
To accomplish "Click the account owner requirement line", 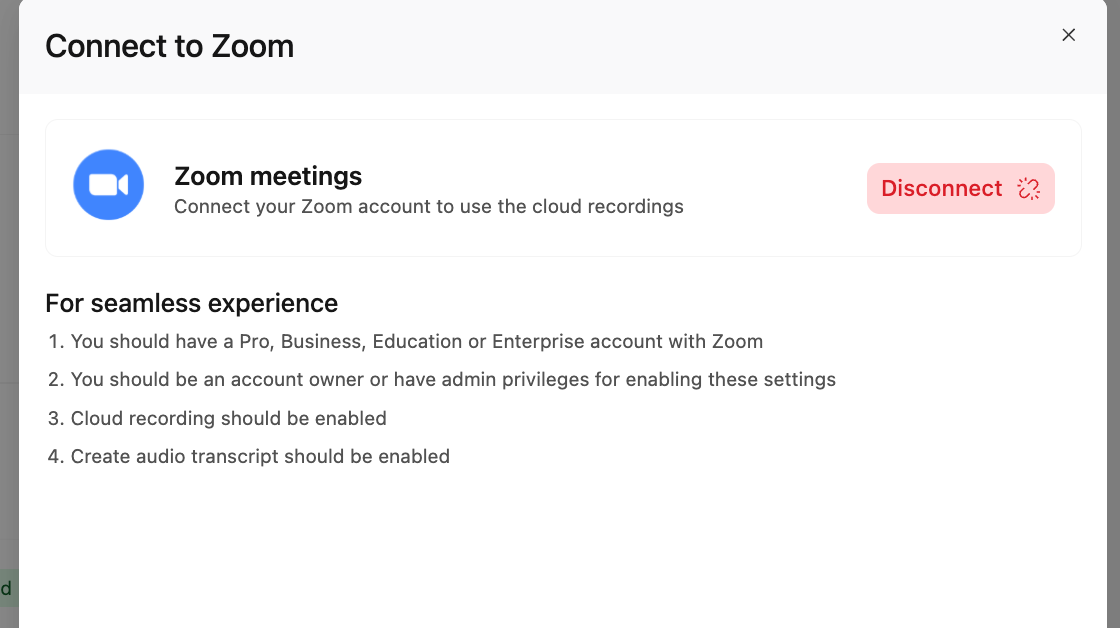I will (x=453, y=379).
